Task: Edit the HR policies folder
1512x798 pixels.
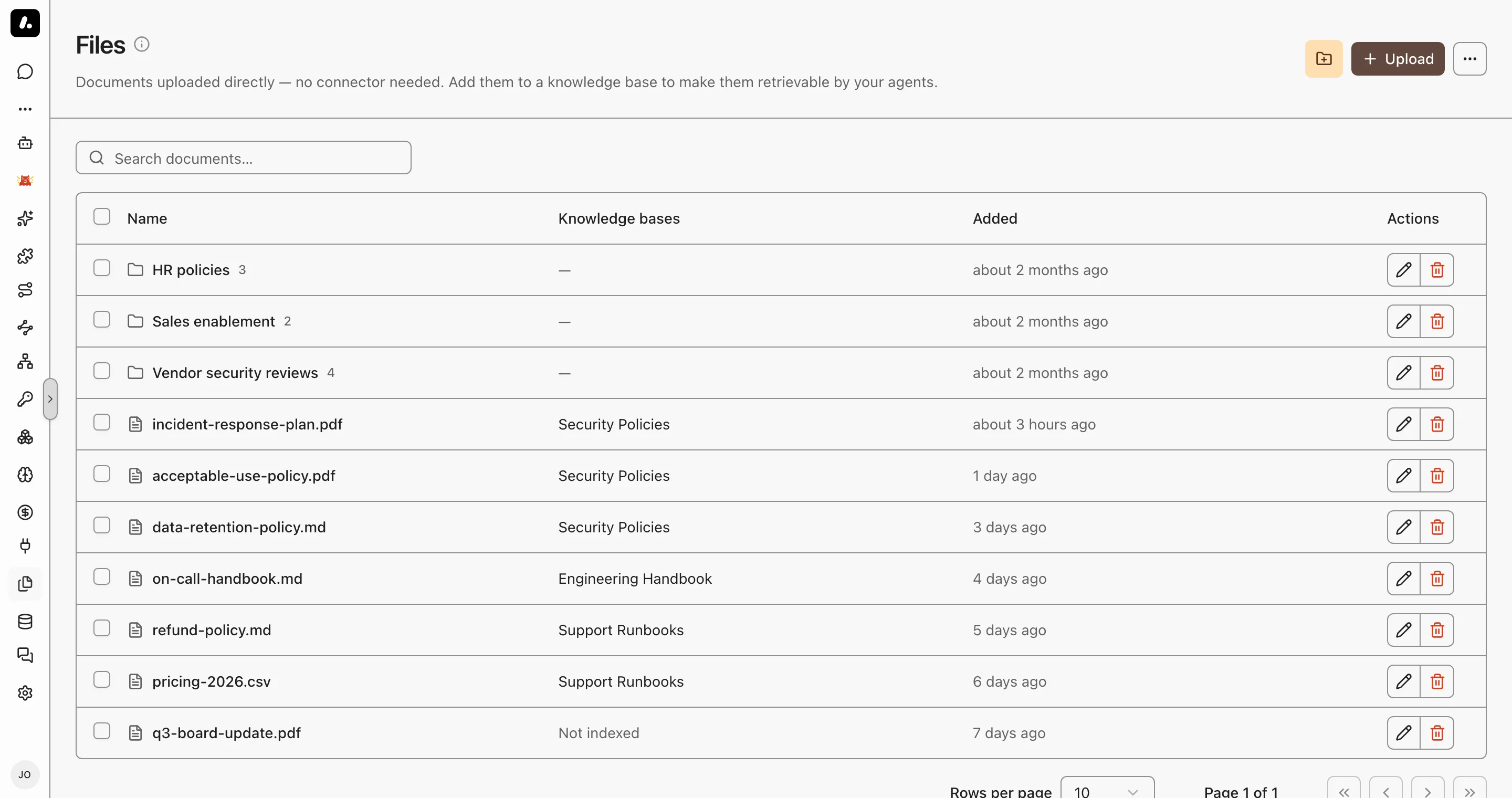Action: click(x=1403, y=270)
